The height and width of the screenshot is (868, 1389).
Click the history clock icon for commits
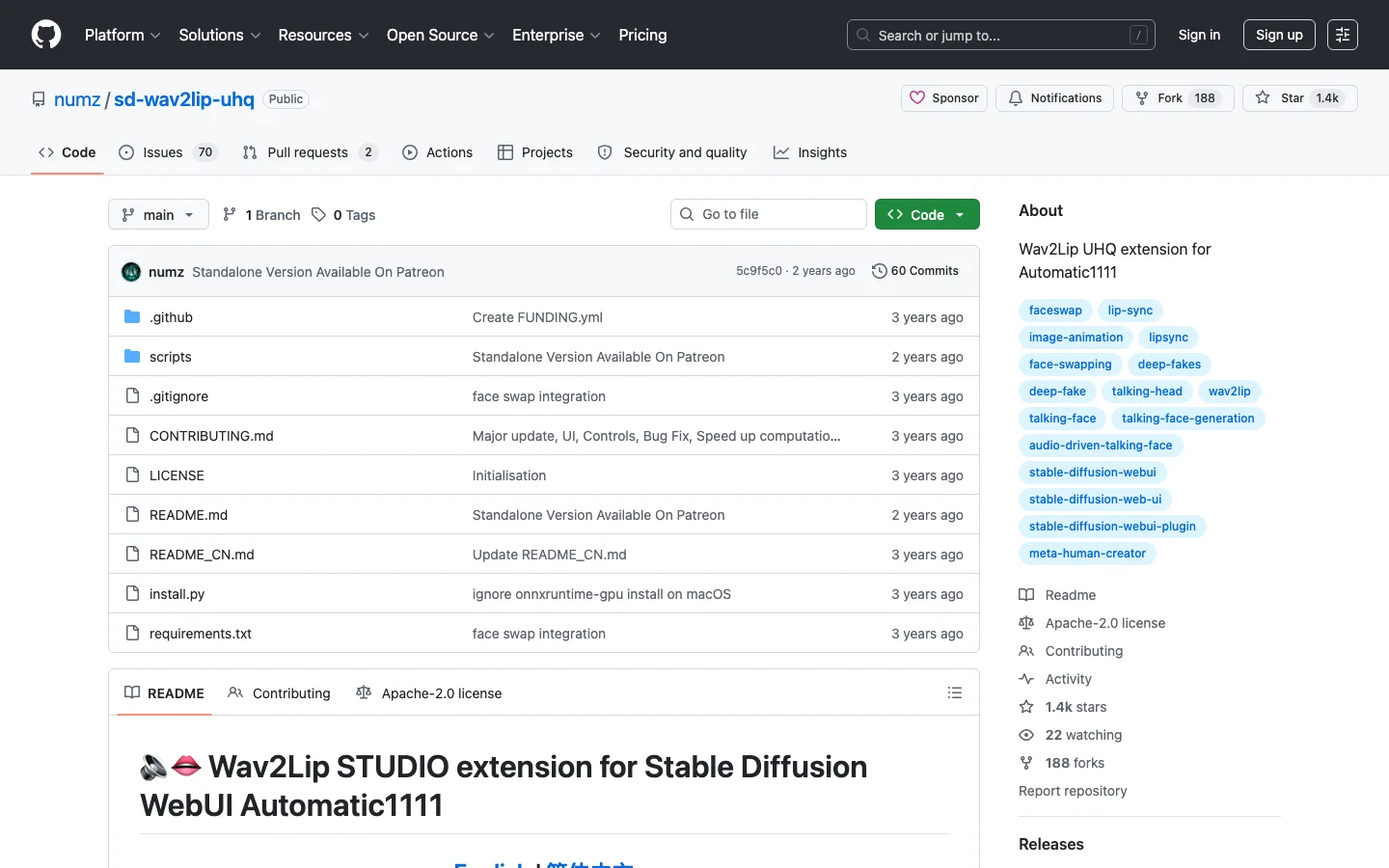[879, 271]
